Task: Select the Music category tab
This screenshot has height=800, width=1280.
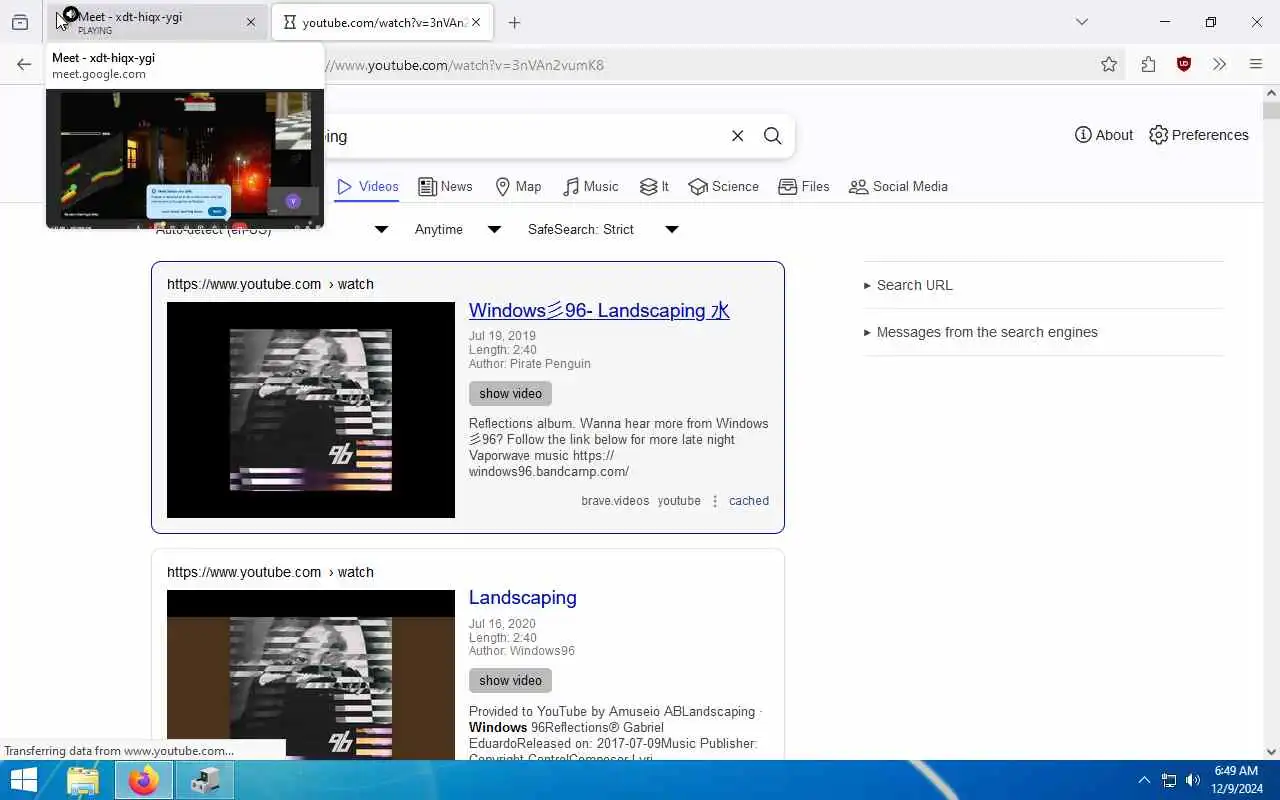Action: (590, 187)
